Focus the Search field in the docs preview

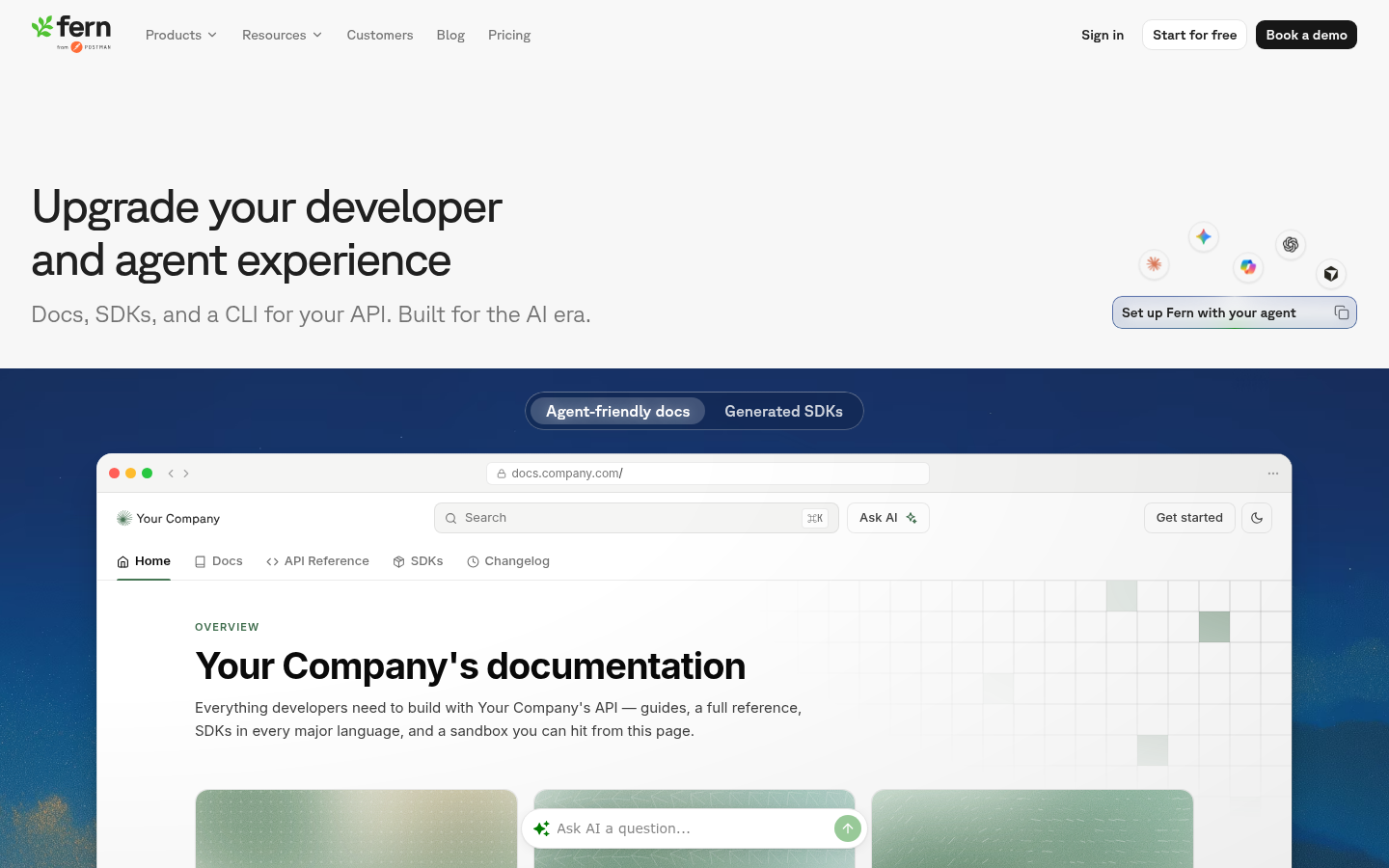click(637, 518)
